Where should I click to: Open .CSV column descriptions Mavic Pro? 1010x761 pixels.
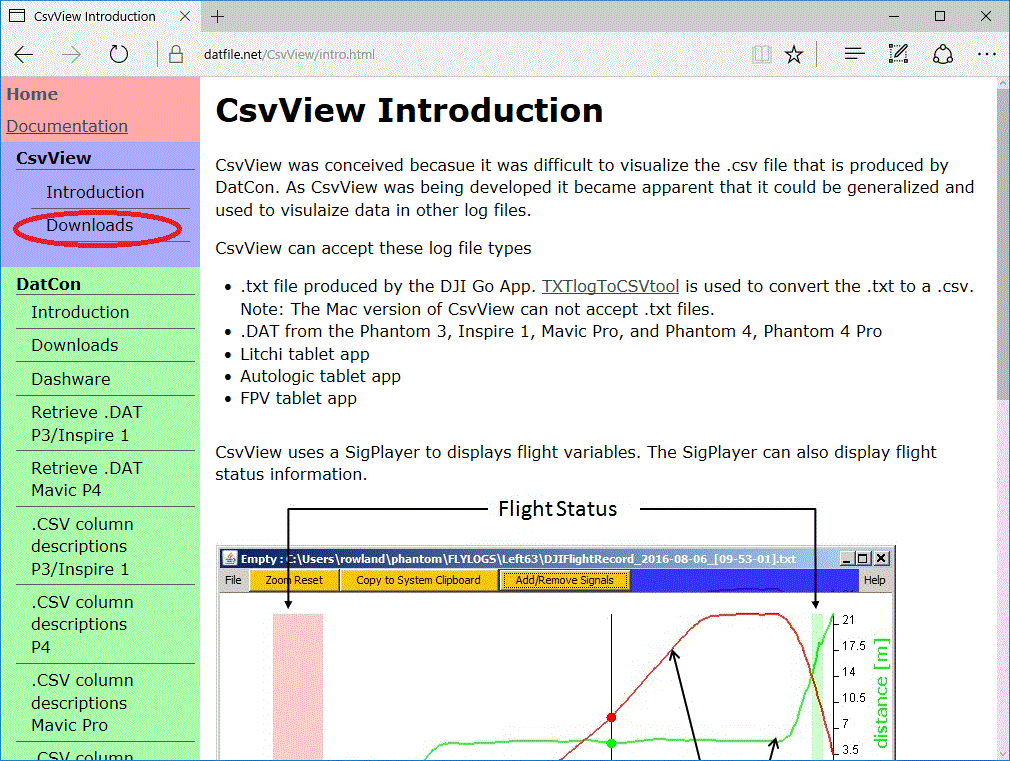tap(82, 702)
